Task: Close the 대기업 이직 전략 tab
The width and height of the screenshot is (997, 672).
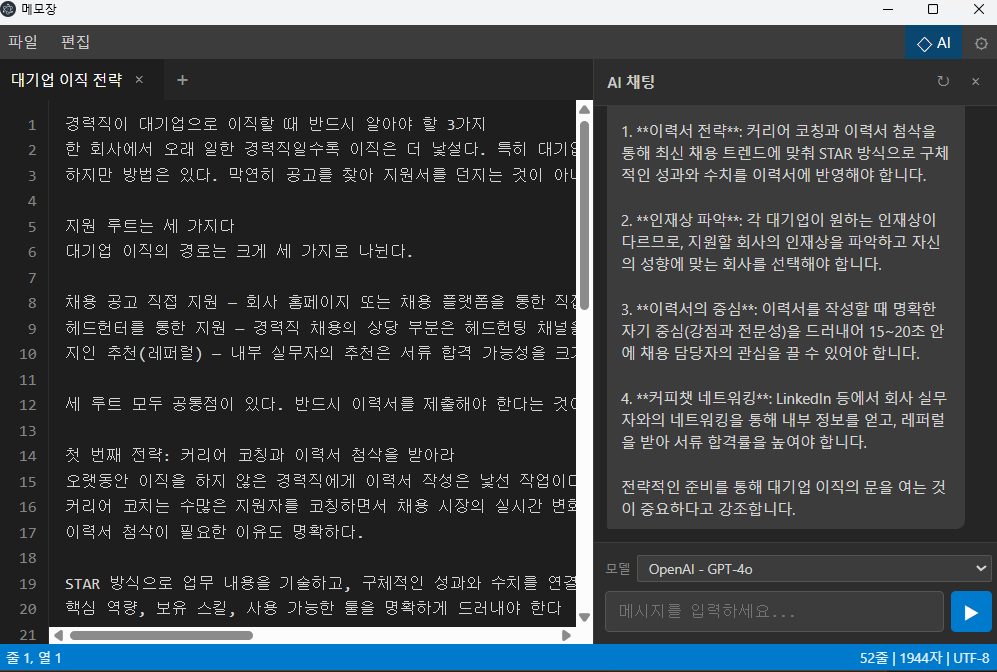Action: 139,79
